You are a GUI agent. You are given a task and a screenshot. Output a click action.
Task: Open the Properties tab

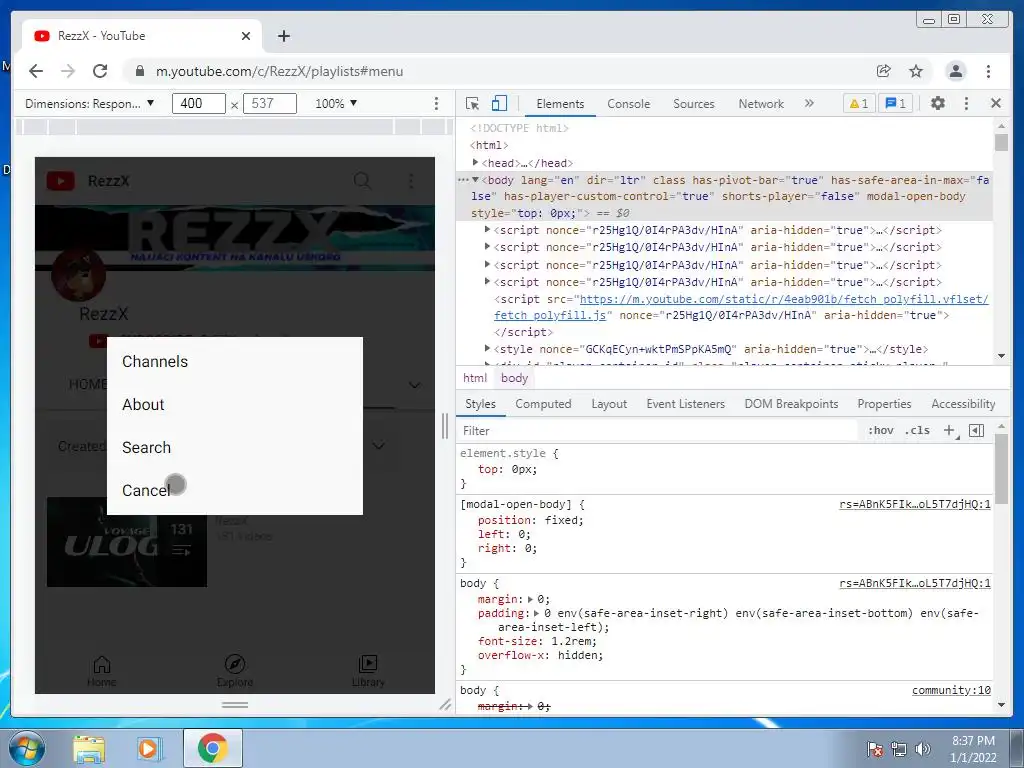coord(884,404)
